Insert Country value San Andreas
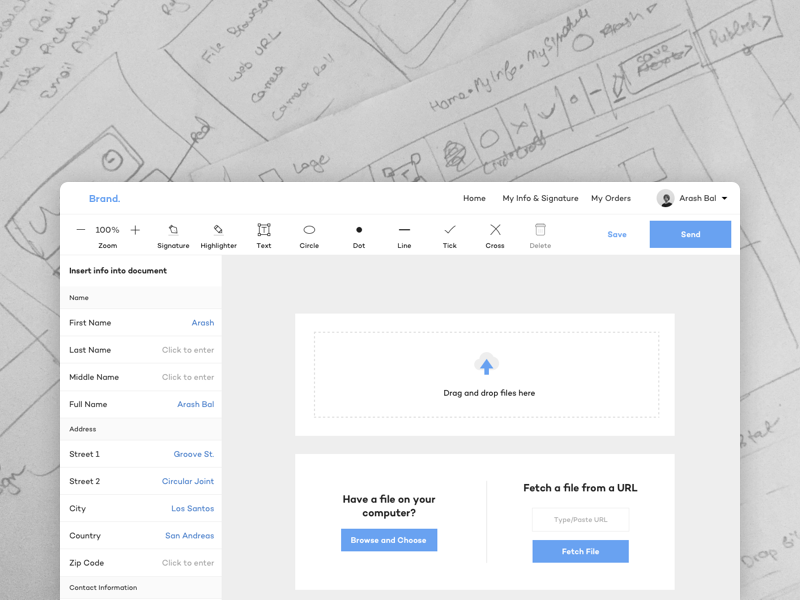This screenshot has height=600, width=800. tap(189, 535)
